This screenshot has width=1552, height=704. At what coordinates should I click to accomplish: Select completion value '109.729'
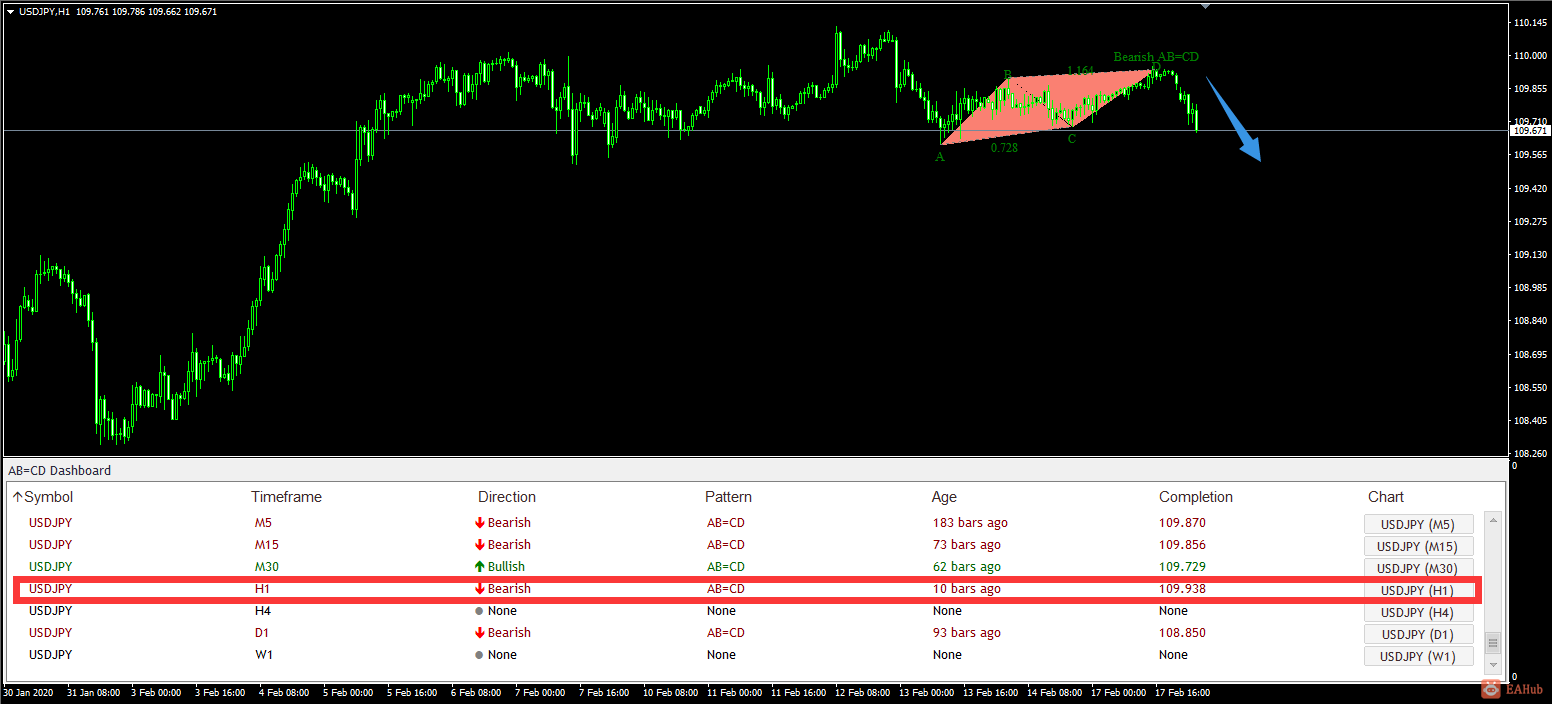(1182, 567)
